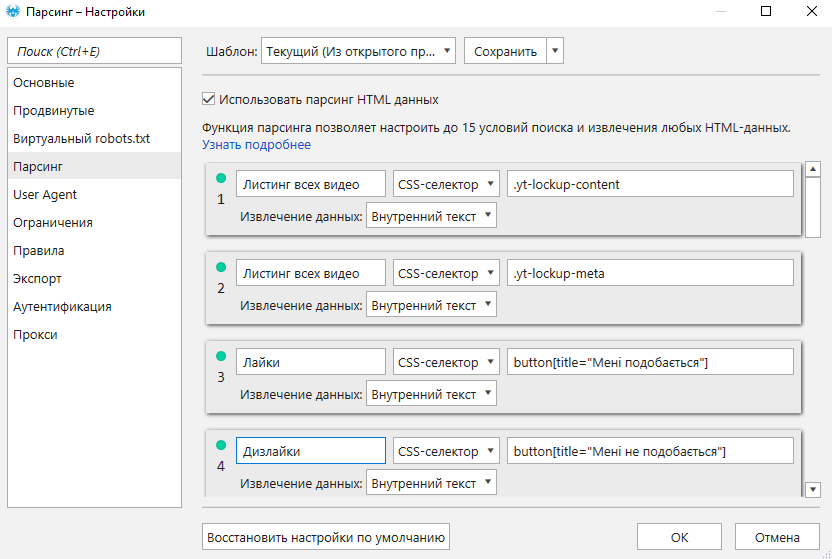Click the green status dot of rule 2
This screenshot has width=832, height=559.
coord(221,267)
